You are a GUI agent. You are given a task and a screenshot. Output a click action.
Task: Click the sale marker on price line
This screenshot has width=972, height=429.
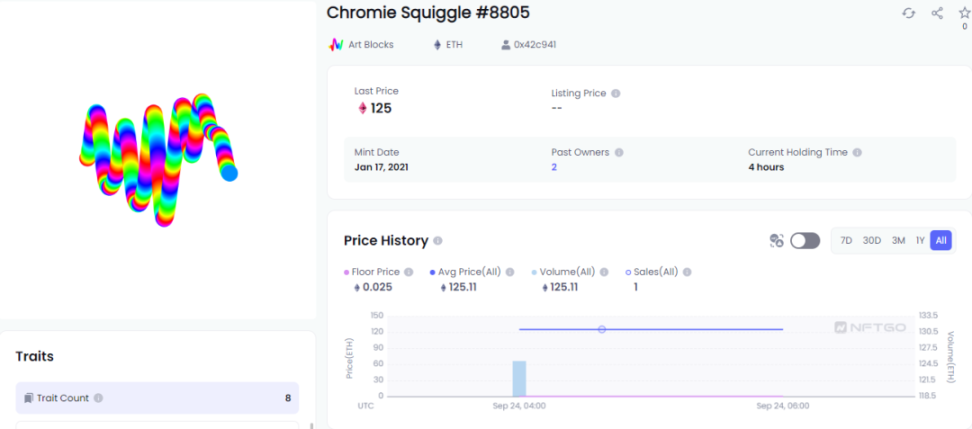pyautogui.click(x=601, y=329)
